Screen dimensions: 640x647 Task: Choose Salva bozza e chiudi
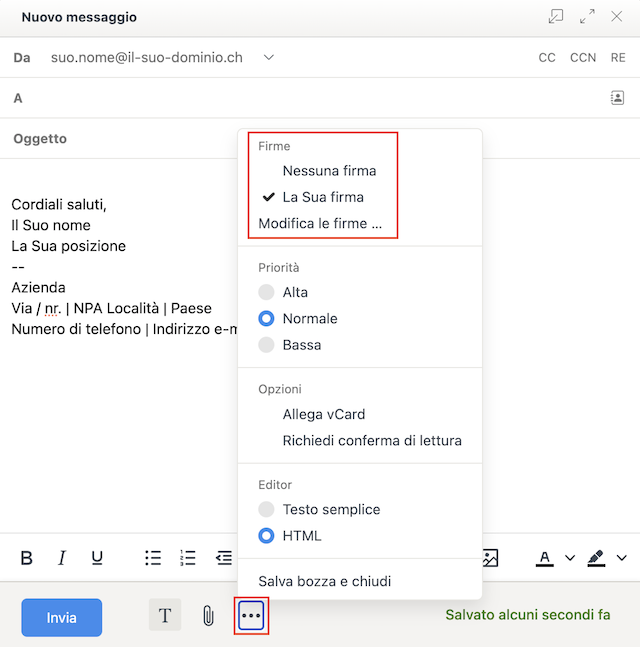pos(325,581)
